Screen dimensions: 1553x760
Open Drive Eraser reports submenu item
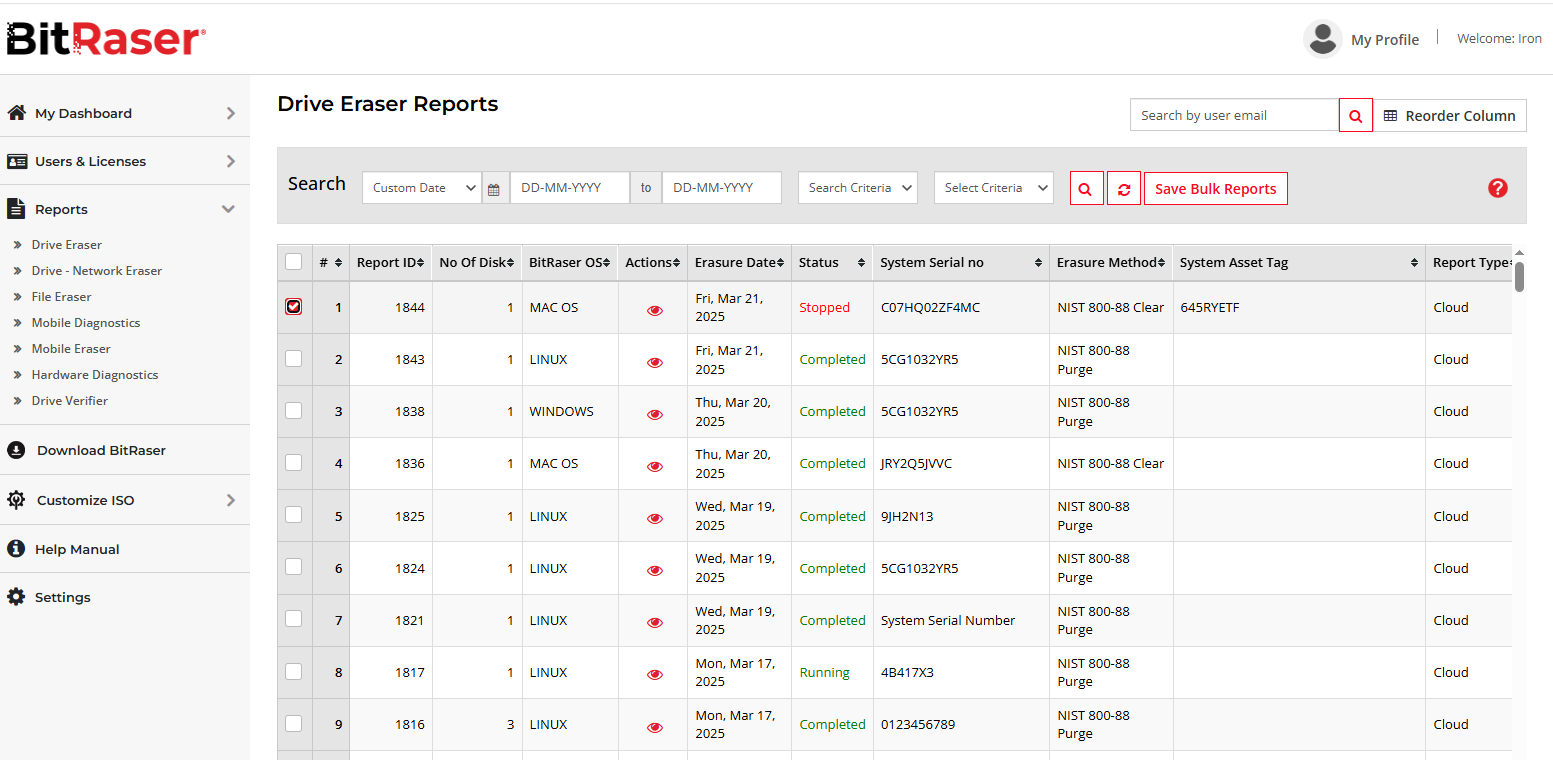pyautogui.click(x=67, y=245)
